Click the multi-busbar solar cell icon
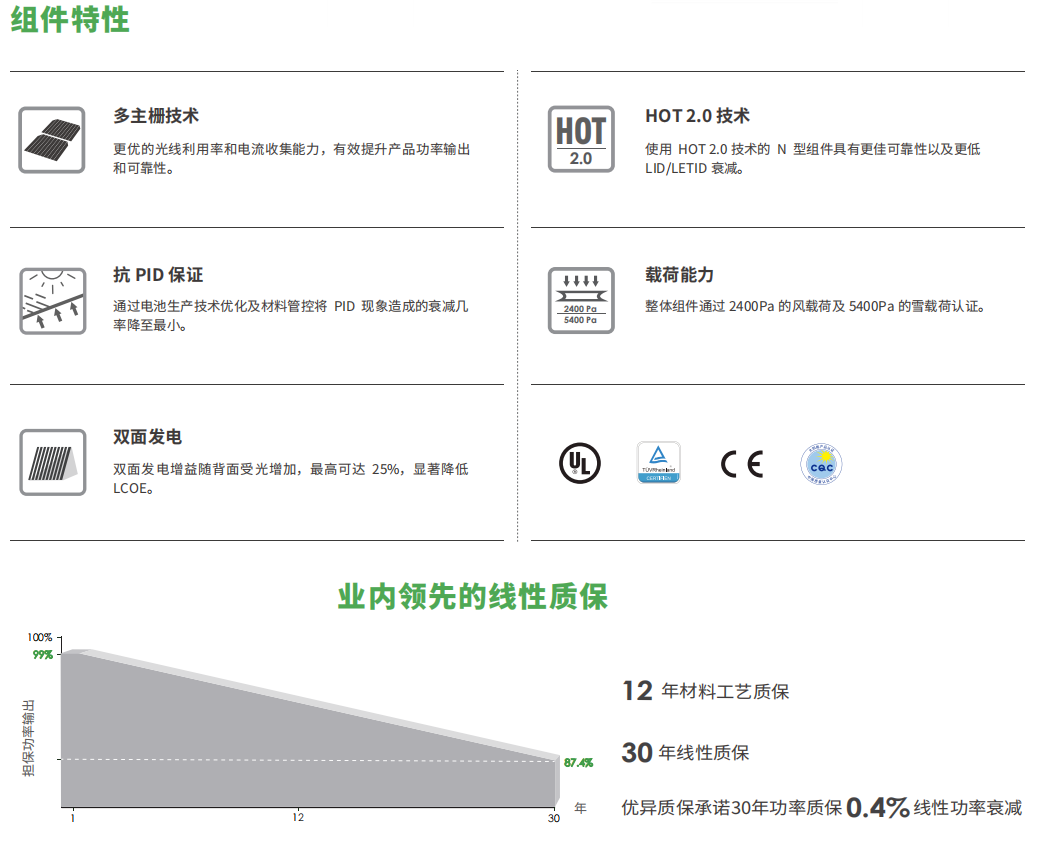 click(x=52, y=140)
